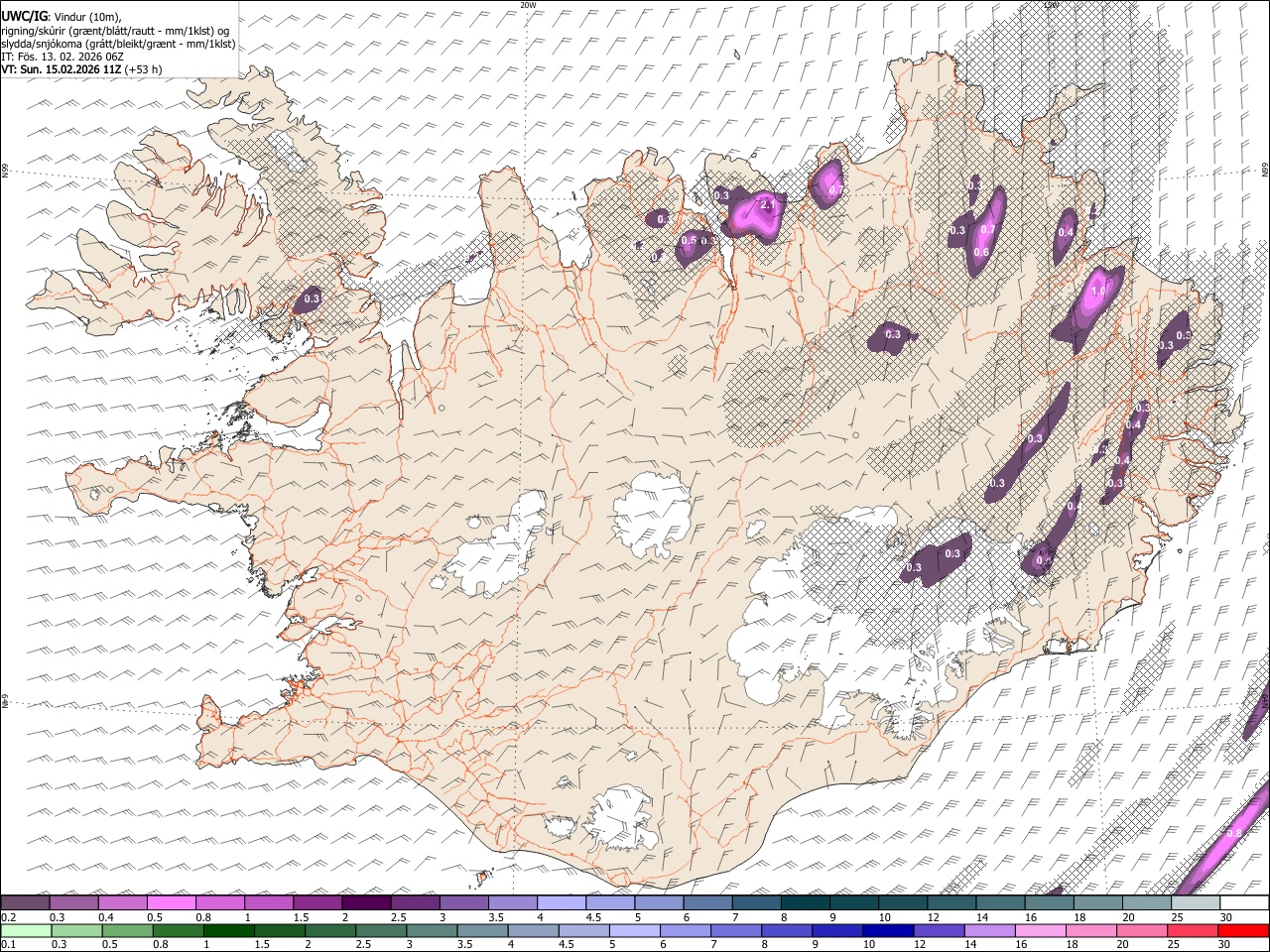
Task: Click the 'slydda/snjókoma' legend description line
Action: tap(118, 44)
